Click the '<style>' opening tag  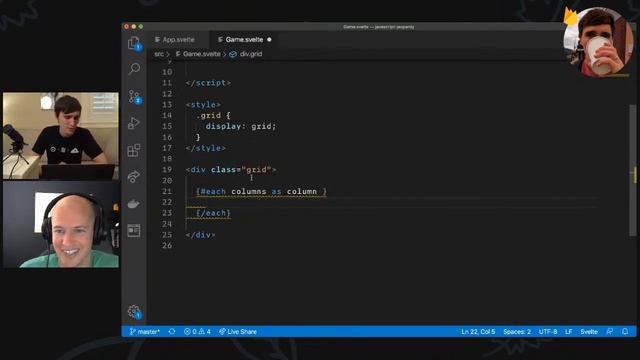point(203,104)
